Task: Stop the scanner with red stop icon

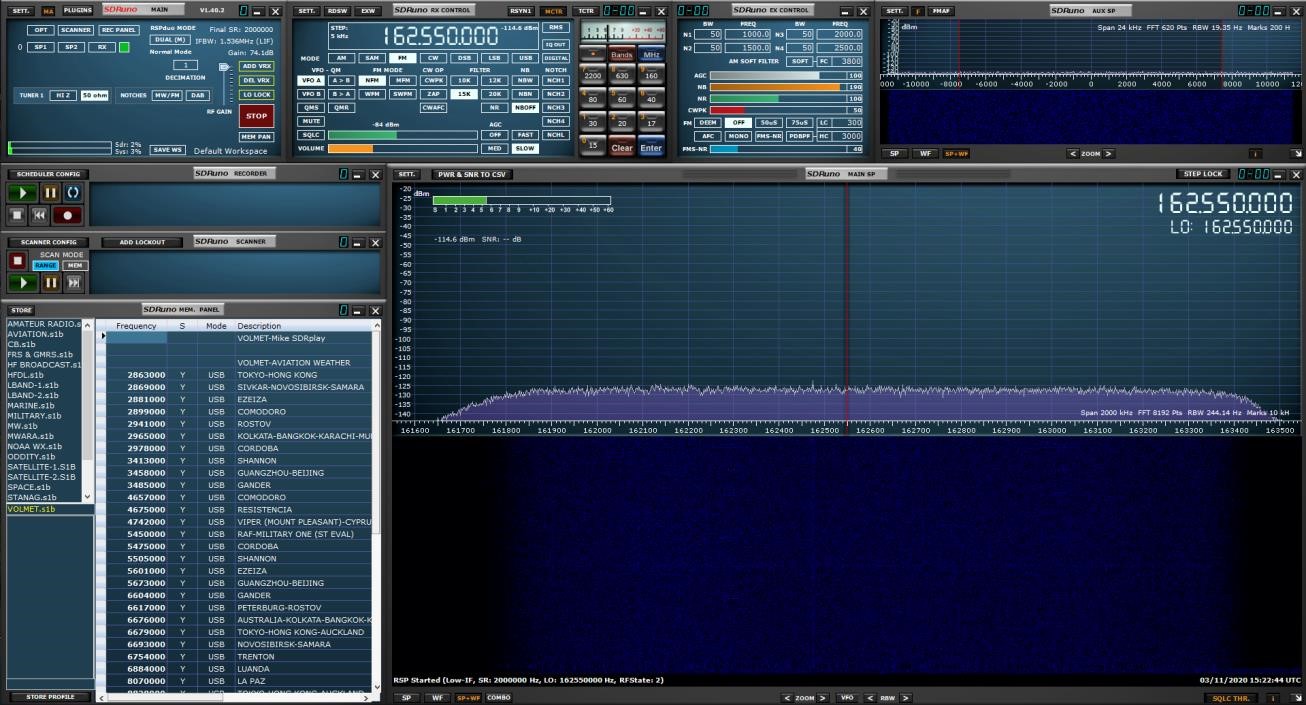Action: tap(17, 261)
